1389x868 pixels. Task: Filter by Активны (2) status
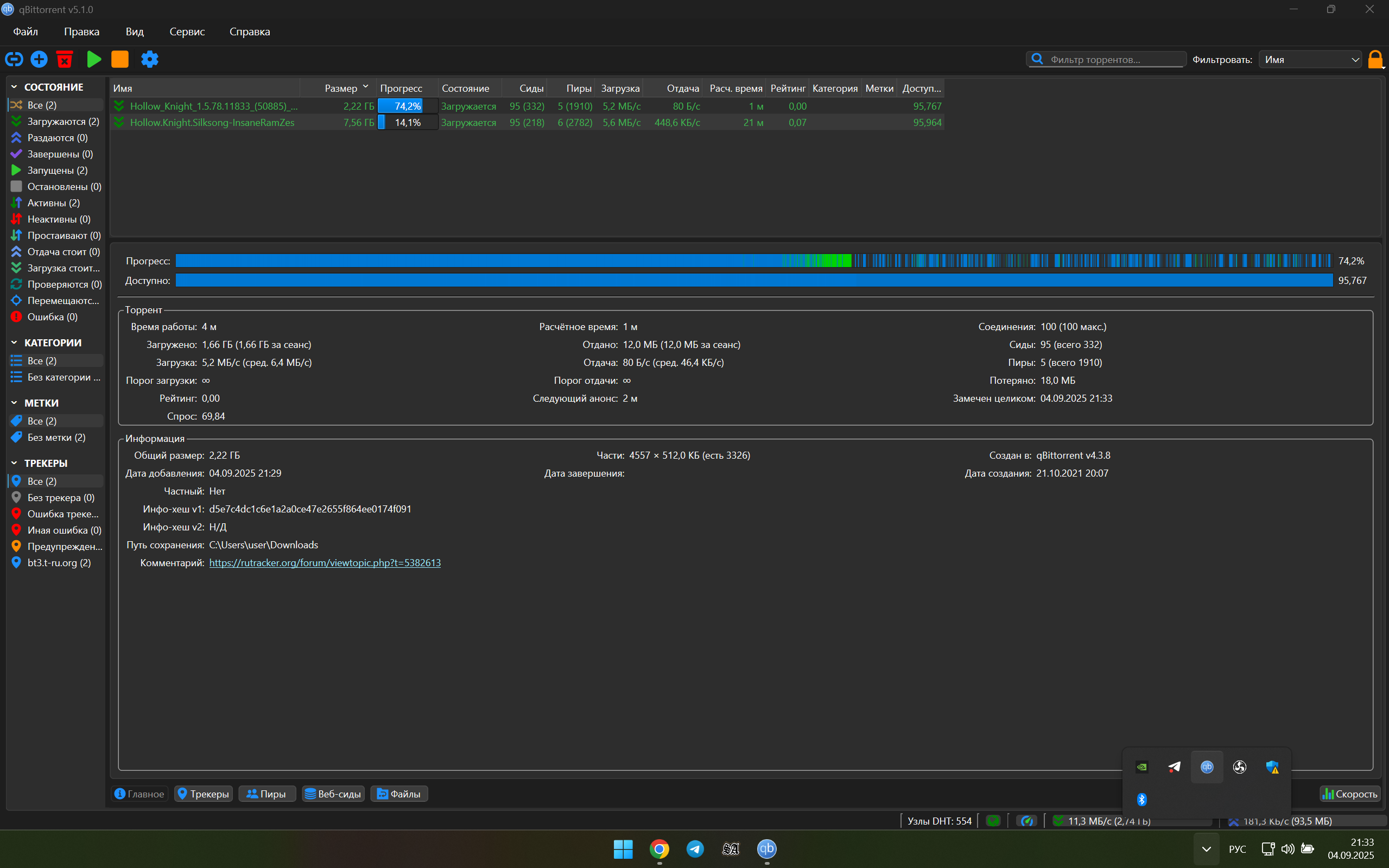[x=56, y=202]
